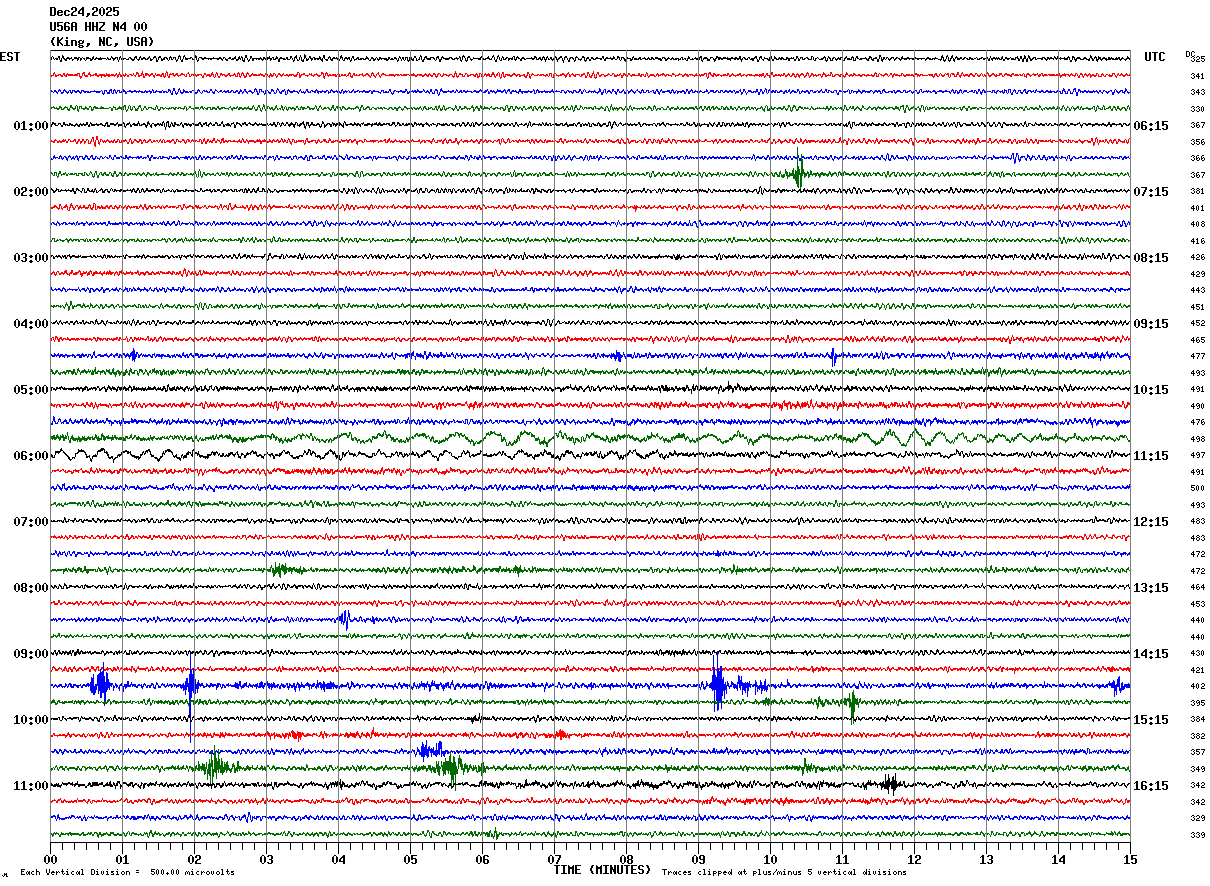The width and height of the screenshot is (1210, 886).
Task: Click minute 05 on the time axis
Action: click(x=410, y=859)
